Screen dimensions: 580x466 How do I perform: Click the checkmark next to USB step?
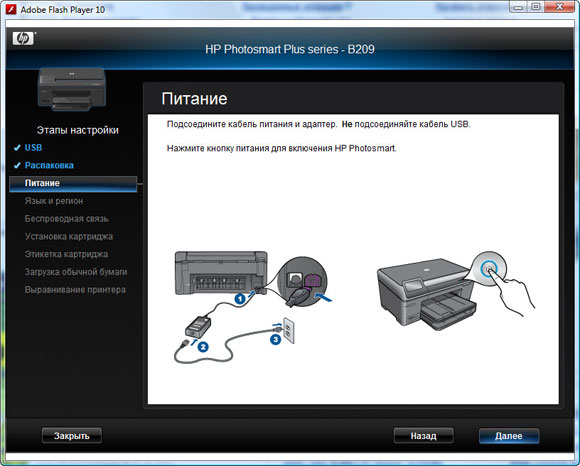(x=17, y=148)
